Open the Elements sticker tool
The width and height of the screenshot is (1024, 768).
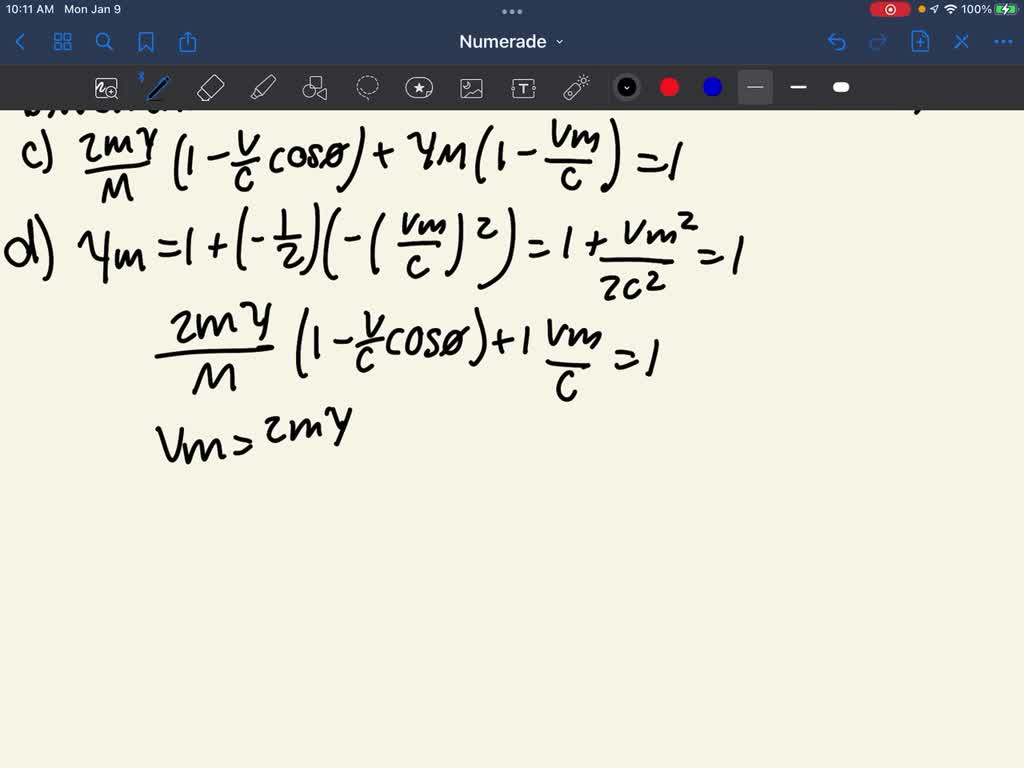[419, 88]
